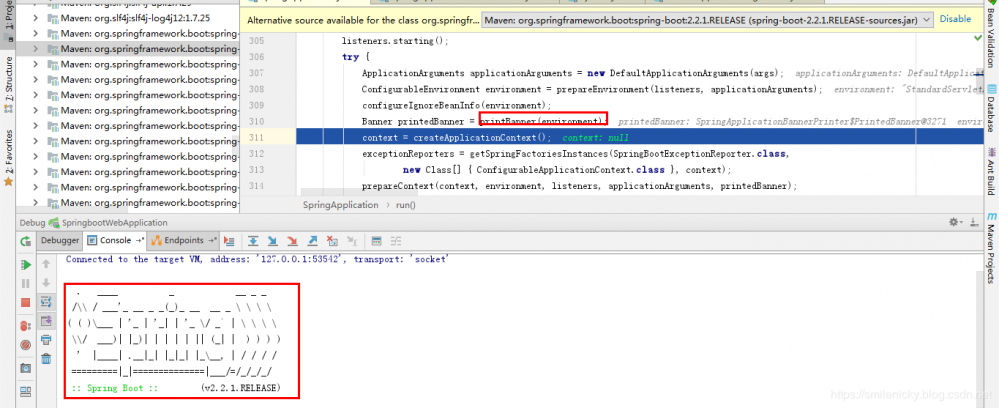999x408 pixels.
Task: Click 'Connected to the target VM' console line
Action: pyautogui.click(x=257, y=259)
